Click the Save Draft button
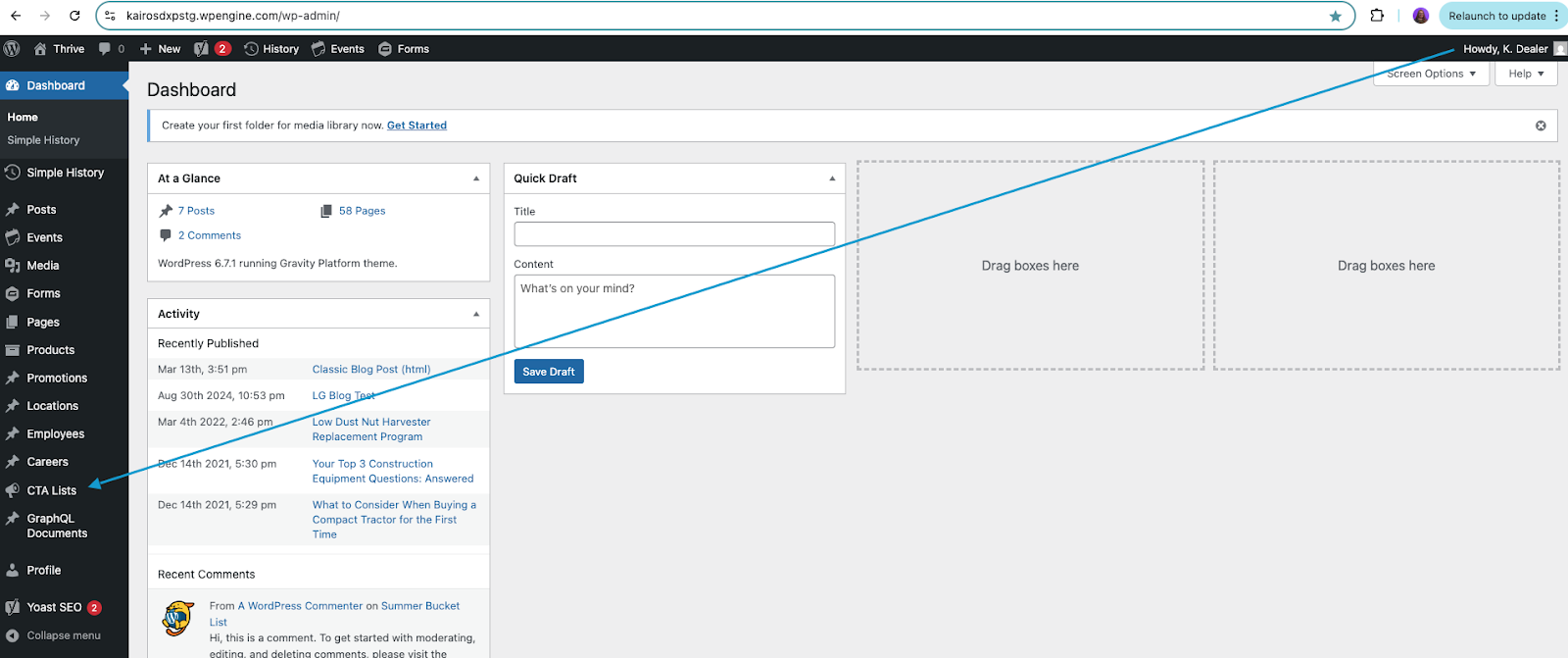 click(x=549, y=372)
